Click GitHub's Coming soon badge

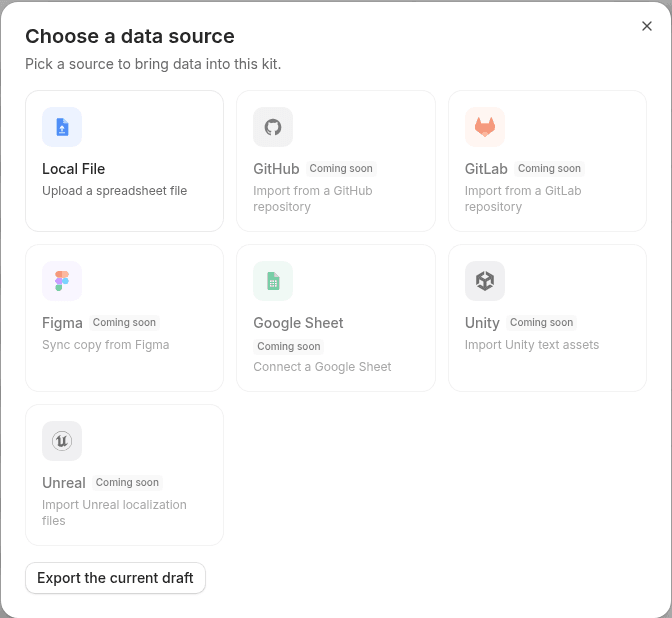tap(341, 168)
